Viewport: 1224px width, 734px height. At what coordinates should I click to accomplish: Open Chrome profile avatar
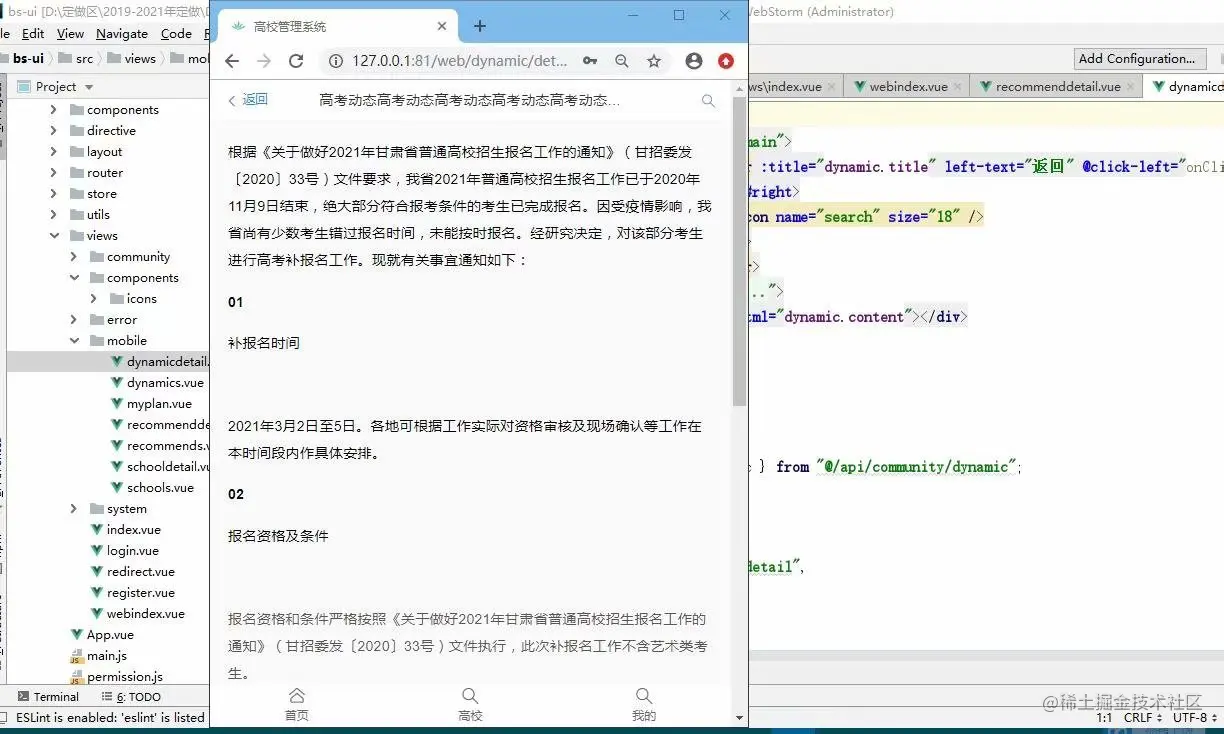(x=694, y=61)
